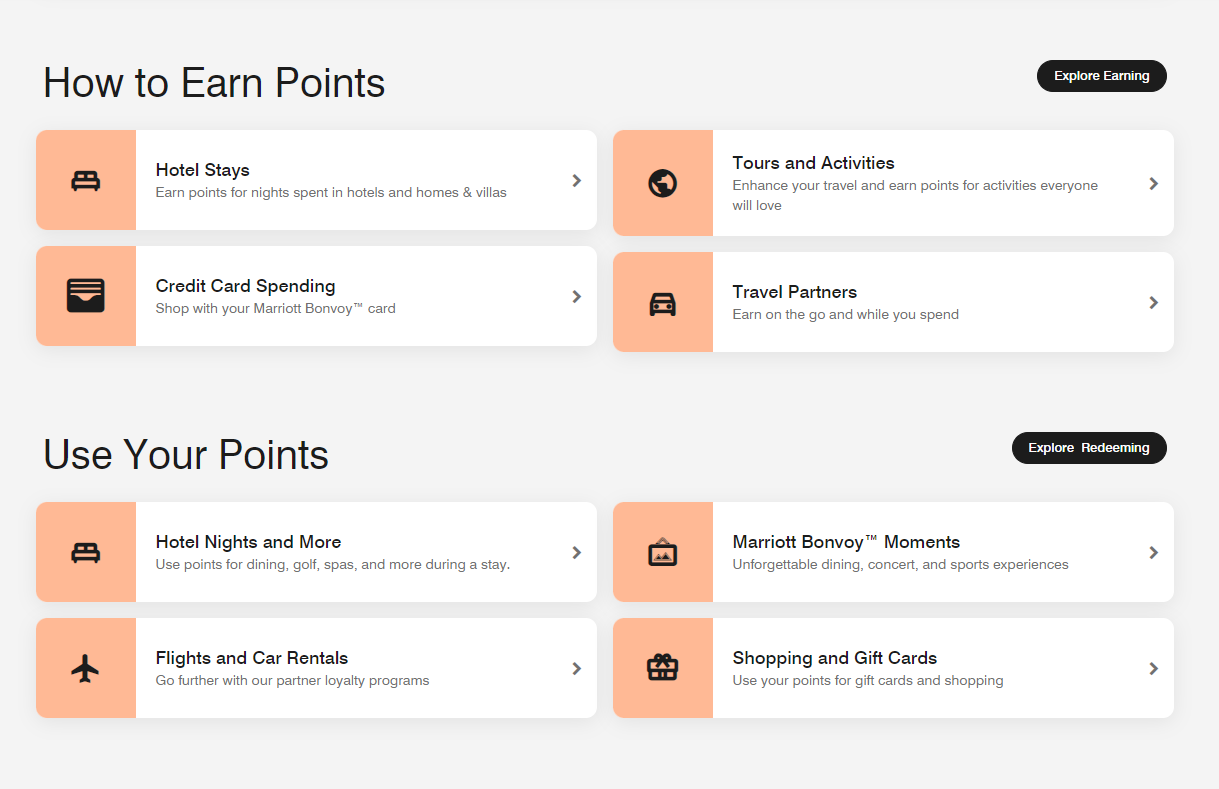1219x789 pixels.
Task: Select the Hotel Nights and More bed icon
Action: [86, 552]
